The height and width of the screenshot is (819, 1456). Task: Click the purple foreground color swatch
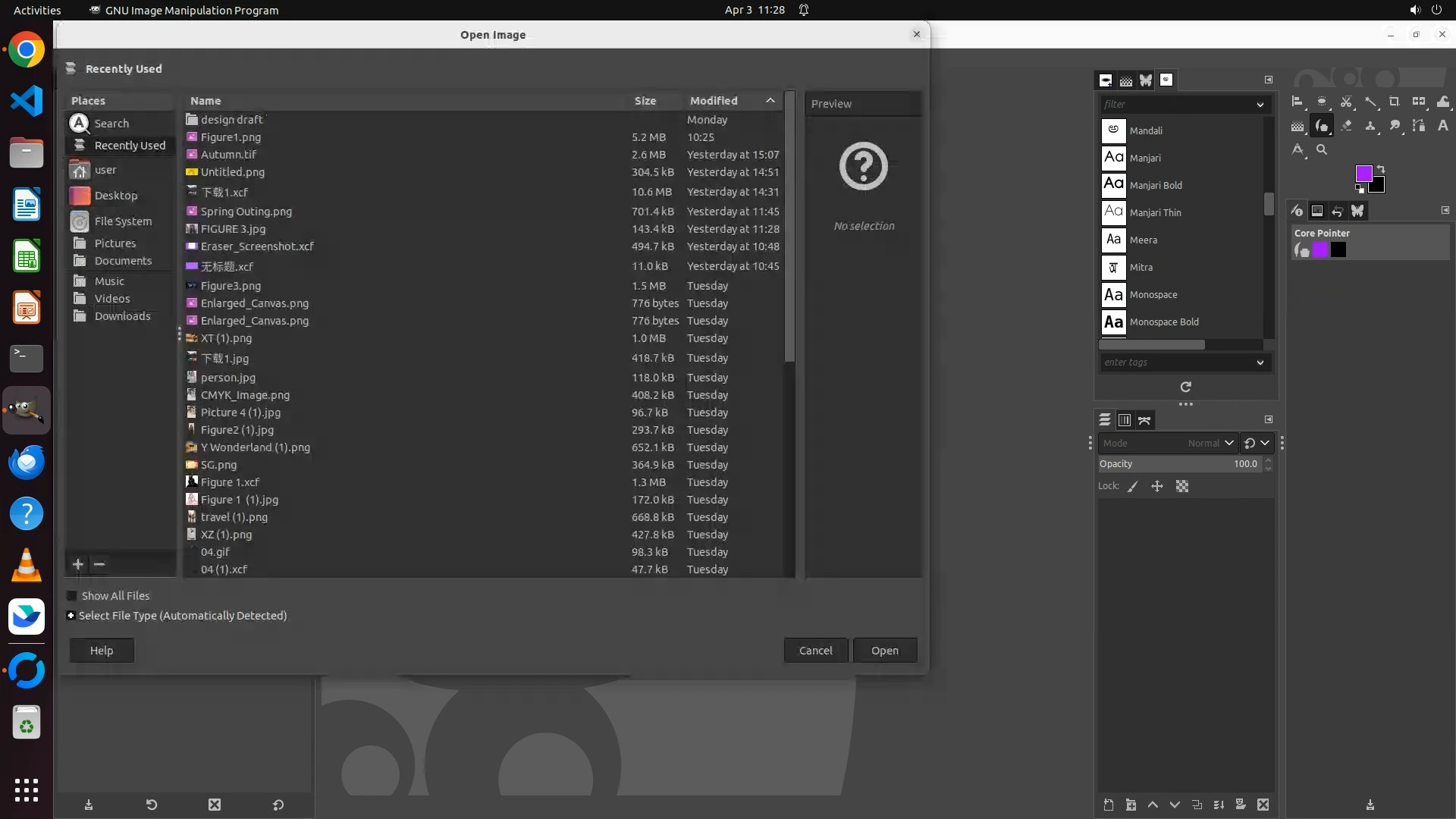tap(1363, 174)
